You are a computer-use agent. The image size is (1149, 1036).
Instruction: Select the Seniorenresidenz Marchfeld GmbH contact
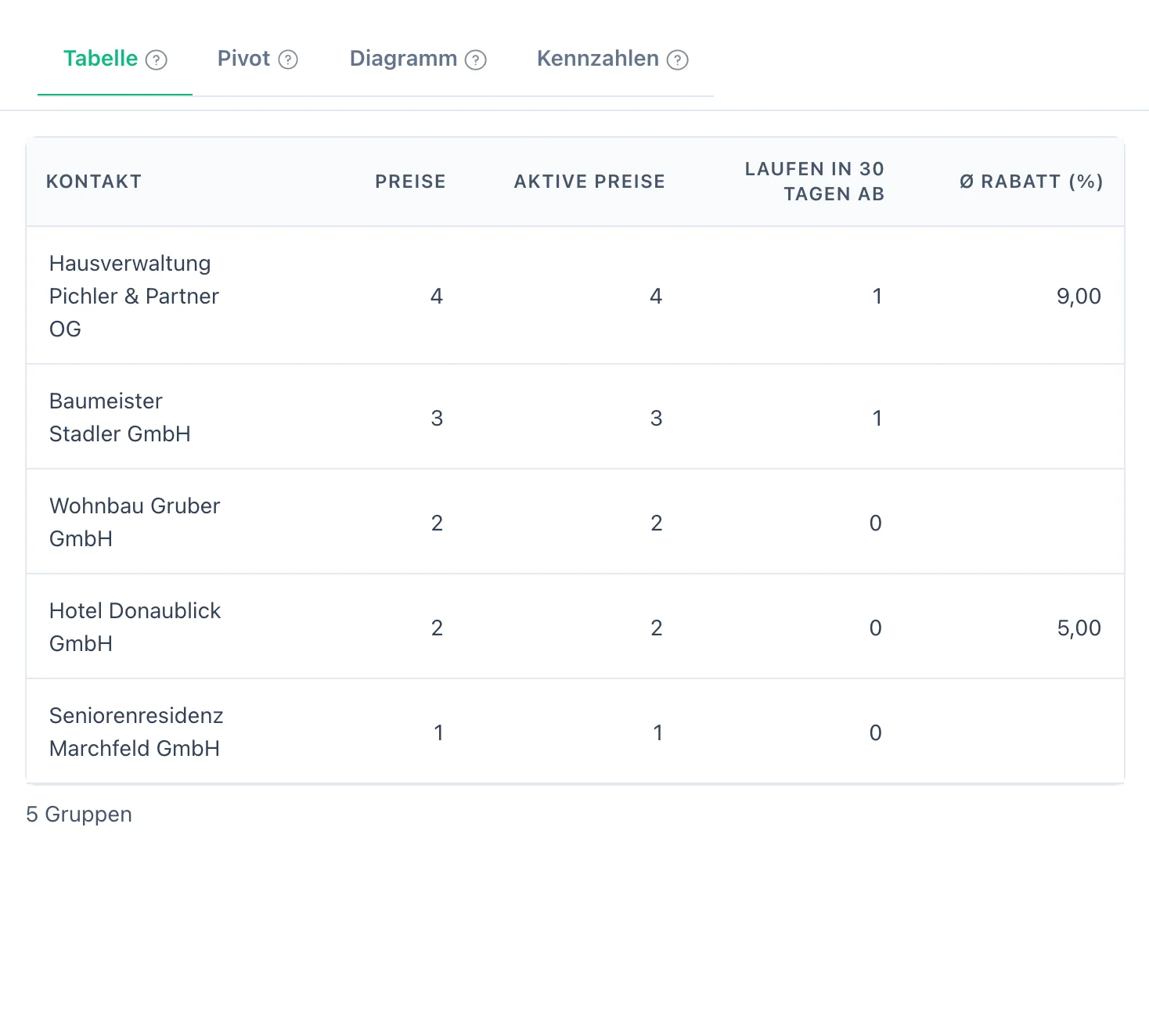(x=136, y=732)
